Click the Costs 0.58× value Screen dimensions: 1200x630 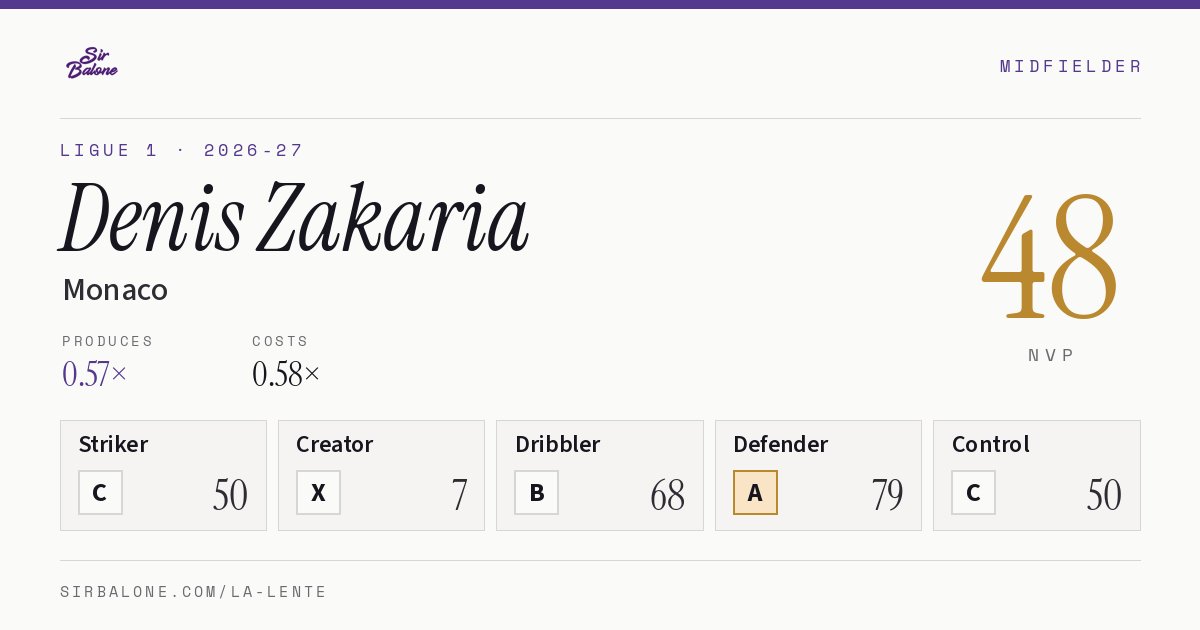(286, 374)
